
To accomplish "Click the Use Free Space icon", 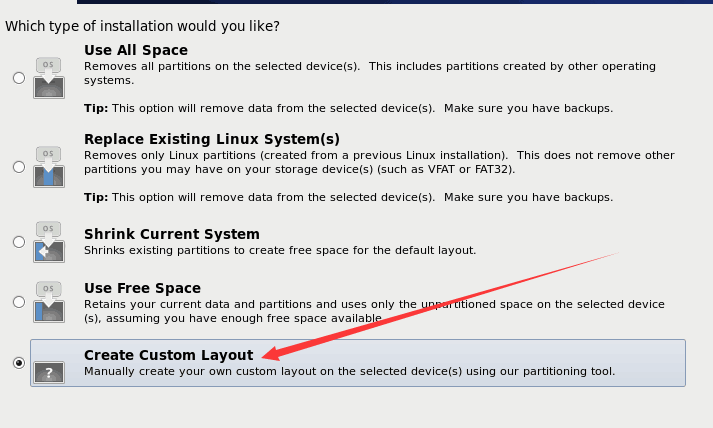I will pyautogui.click(x=48, y=301).
